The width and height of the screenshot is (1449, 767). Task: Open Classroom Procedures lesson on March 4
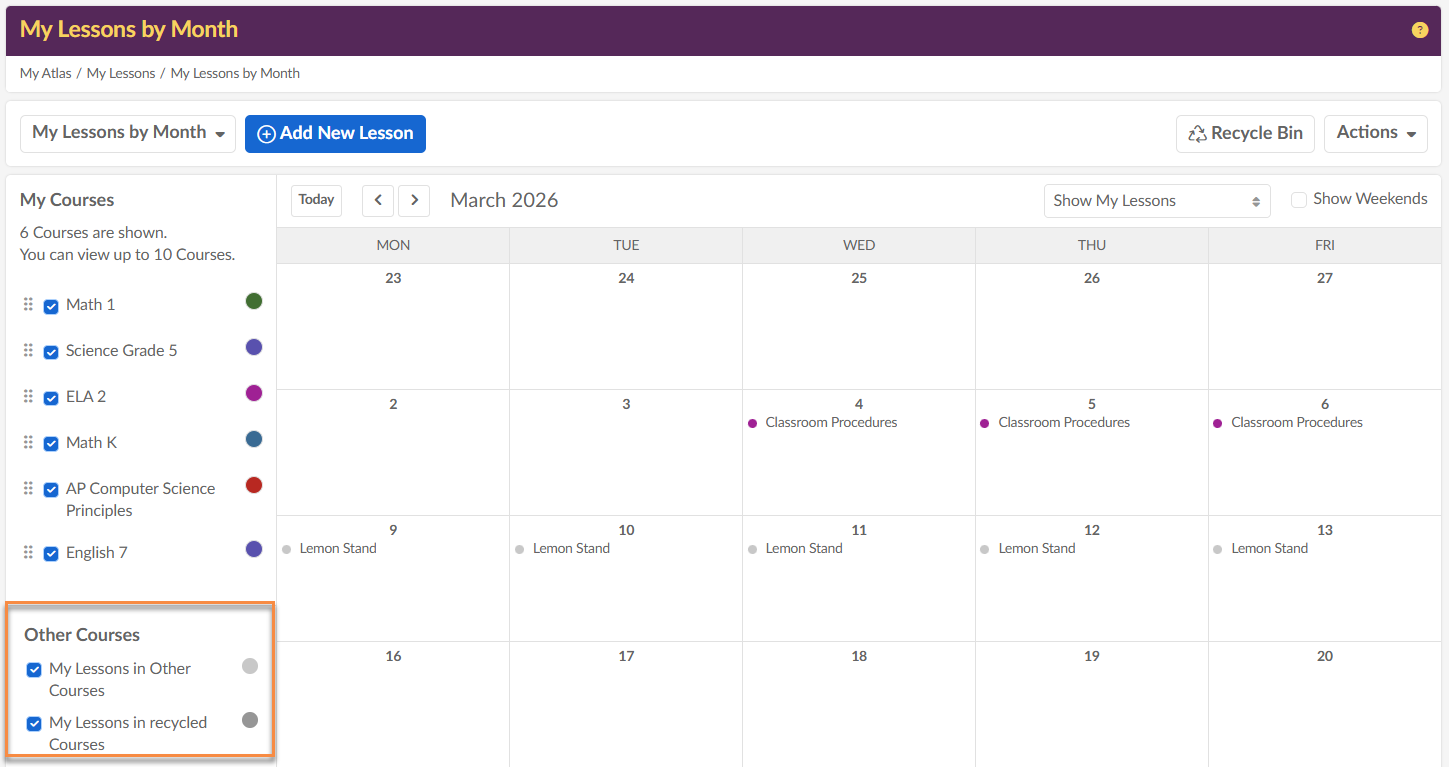point(830,423)
